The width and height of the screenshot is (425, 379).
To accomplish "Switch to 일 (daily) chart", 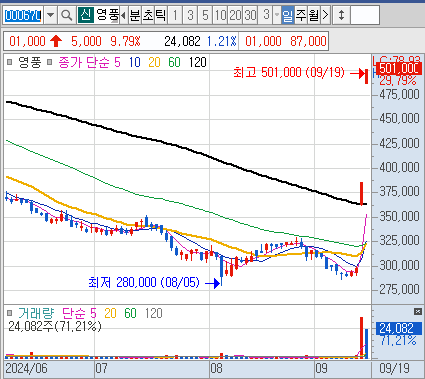I will click(287, 15).
